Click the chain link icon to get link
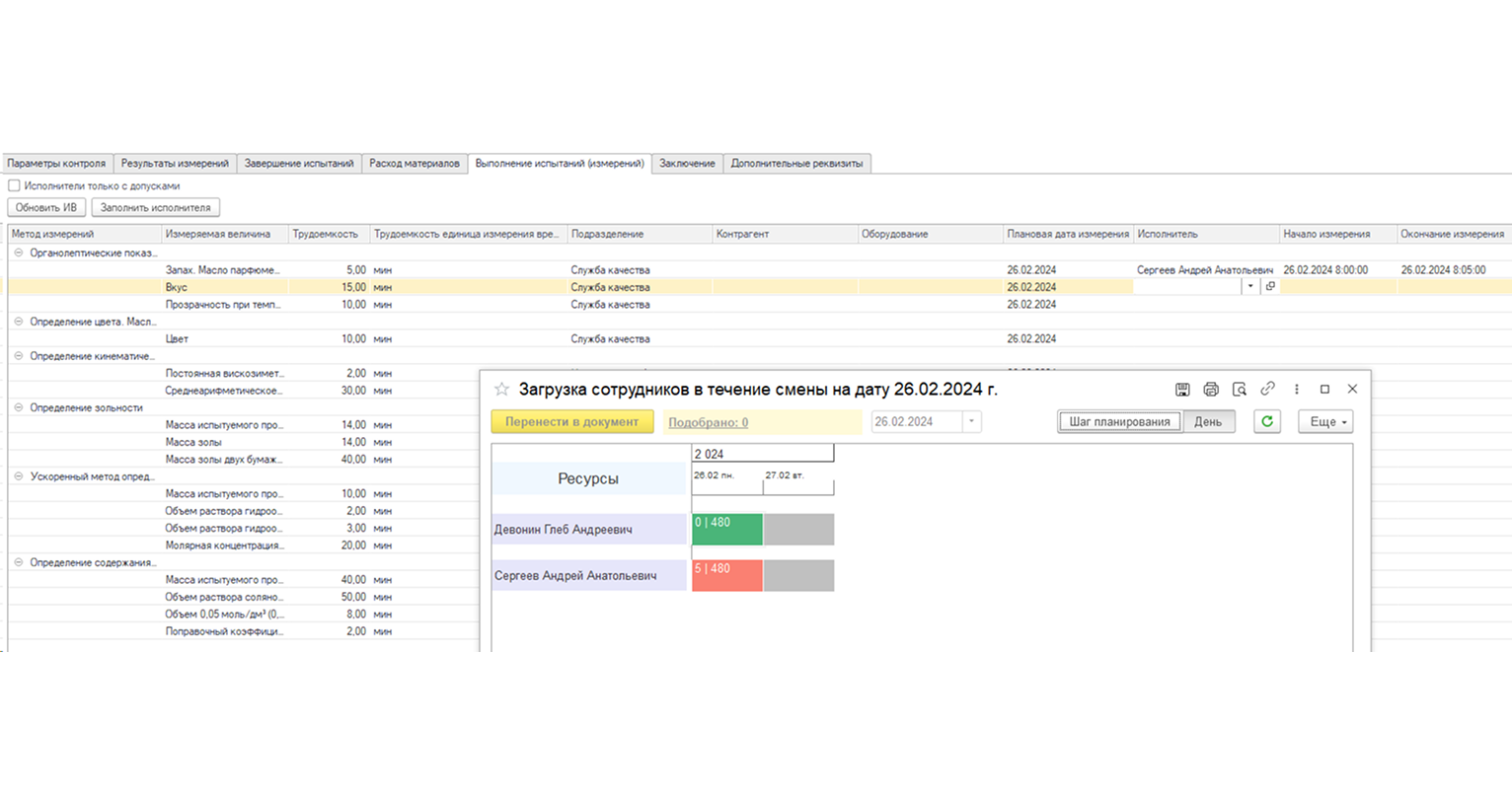Screen dimensions: 1512x799 click(x=1268, y=390)
